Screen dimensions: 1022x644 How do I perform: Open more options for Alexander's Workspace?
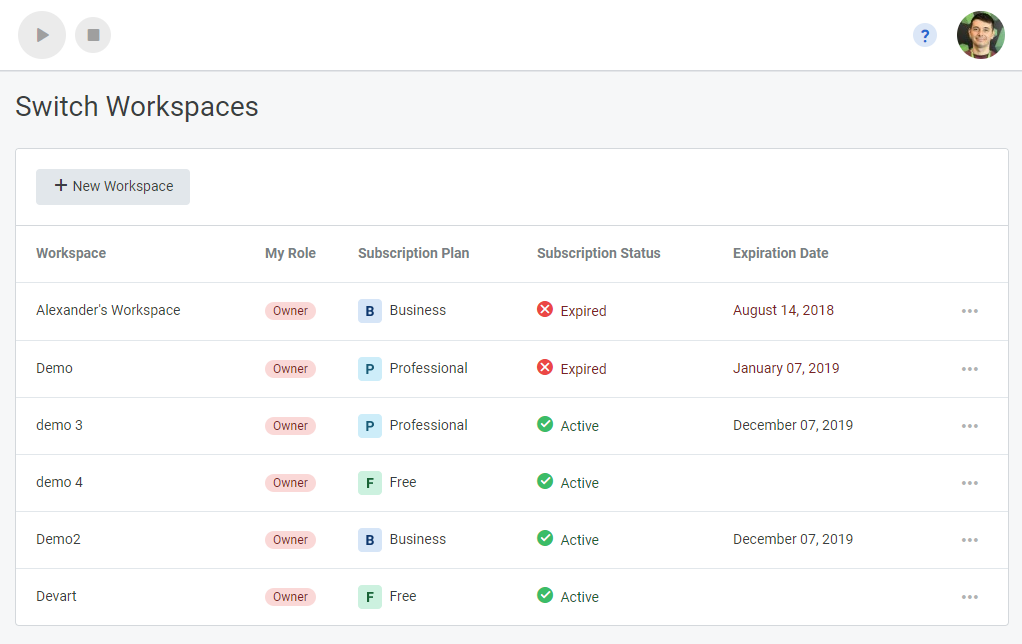969,312
